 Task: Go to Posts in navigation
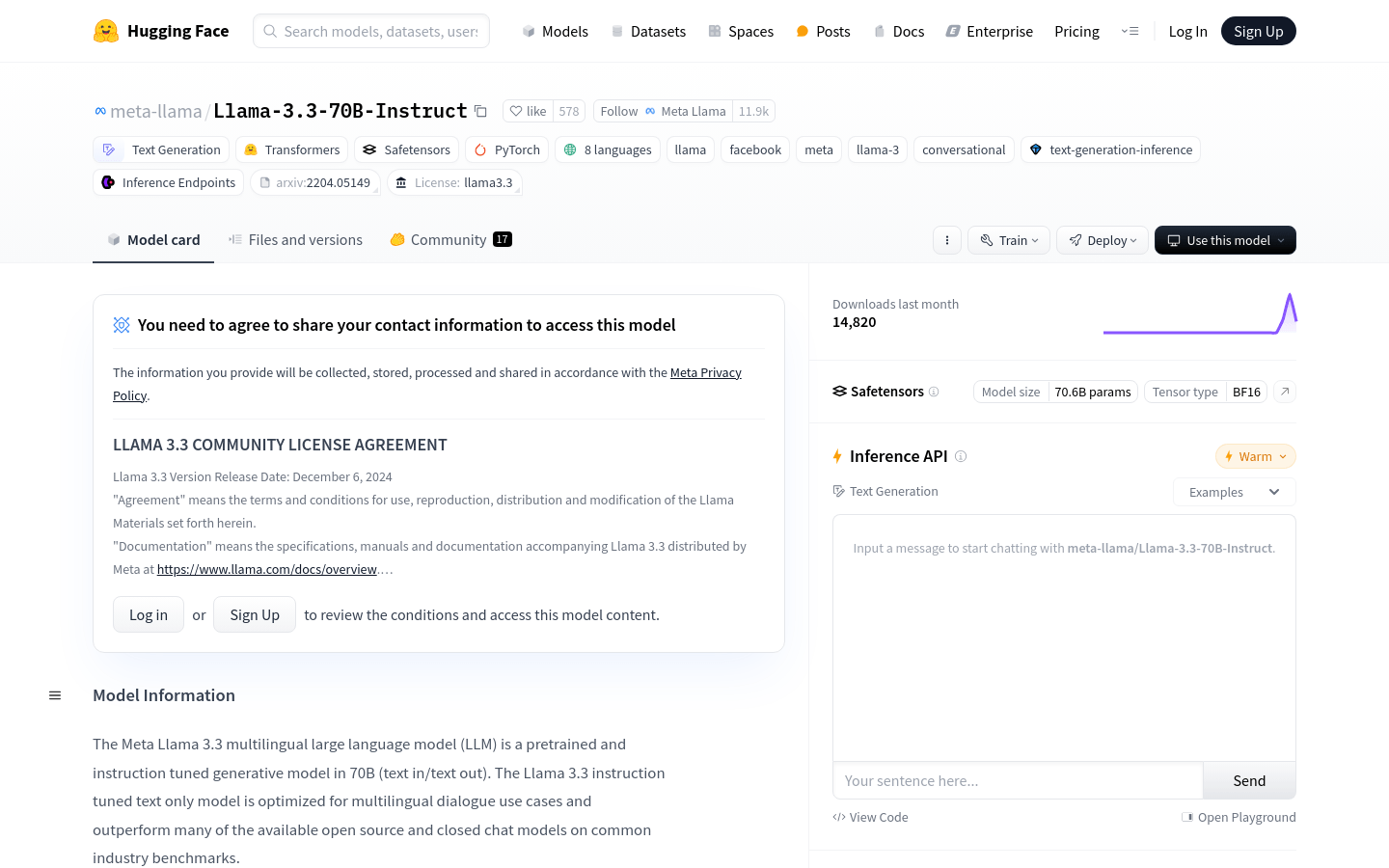pyautogui.click(x=823, y=31)
